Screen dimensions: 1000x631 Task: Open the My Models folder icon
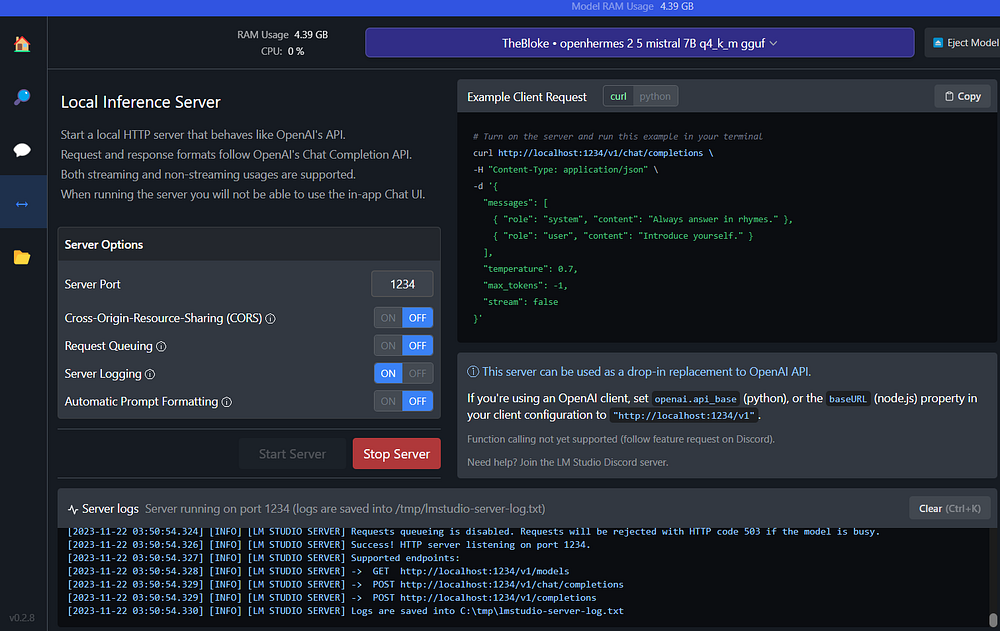click(x=22, y=257)
